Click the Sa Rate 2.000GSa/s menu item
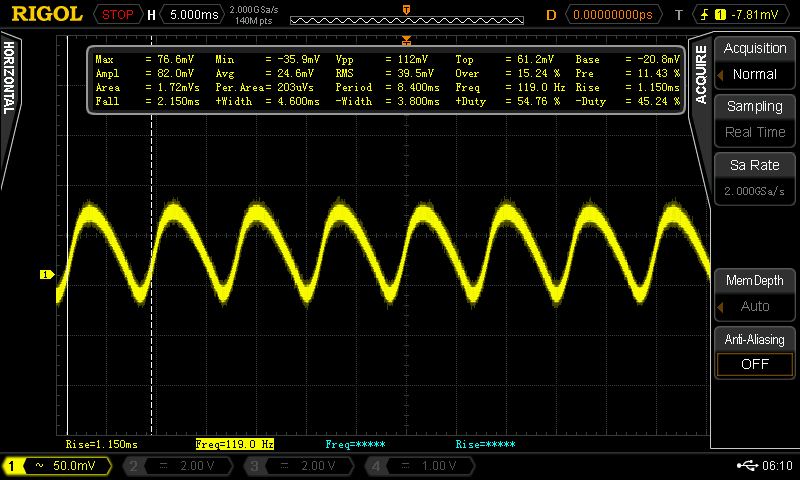800x480 pixels. [x=755, y=178]
